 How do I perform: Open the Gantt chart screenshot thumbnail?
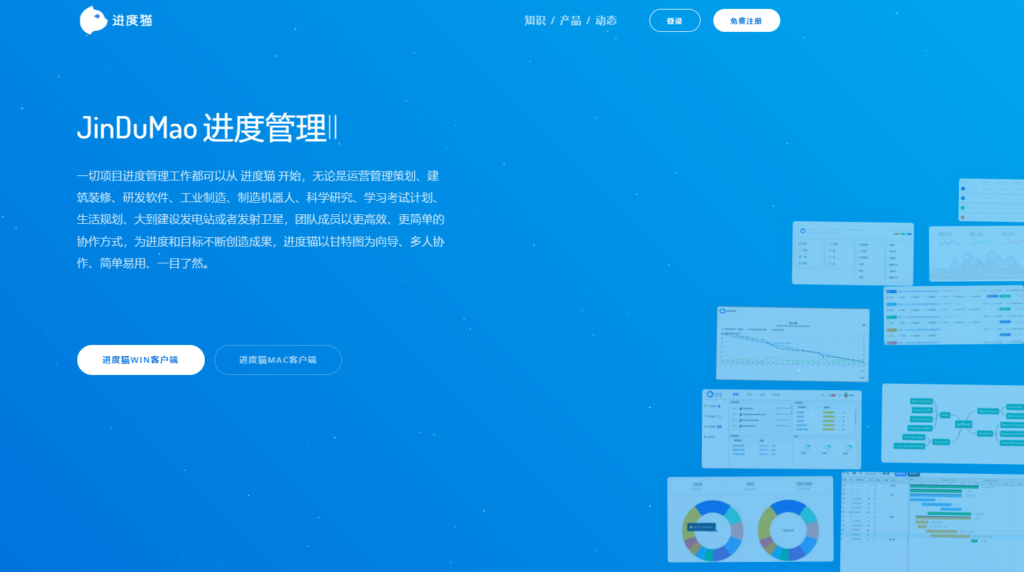(932, 521)
